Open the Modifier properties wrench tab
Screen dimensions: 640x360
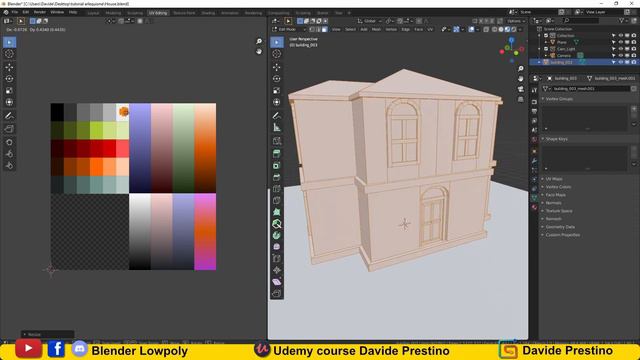click(534, 161)
